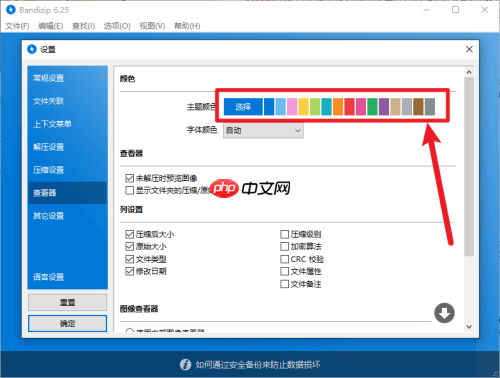Open 查找(I) menu

coord(84,26)
